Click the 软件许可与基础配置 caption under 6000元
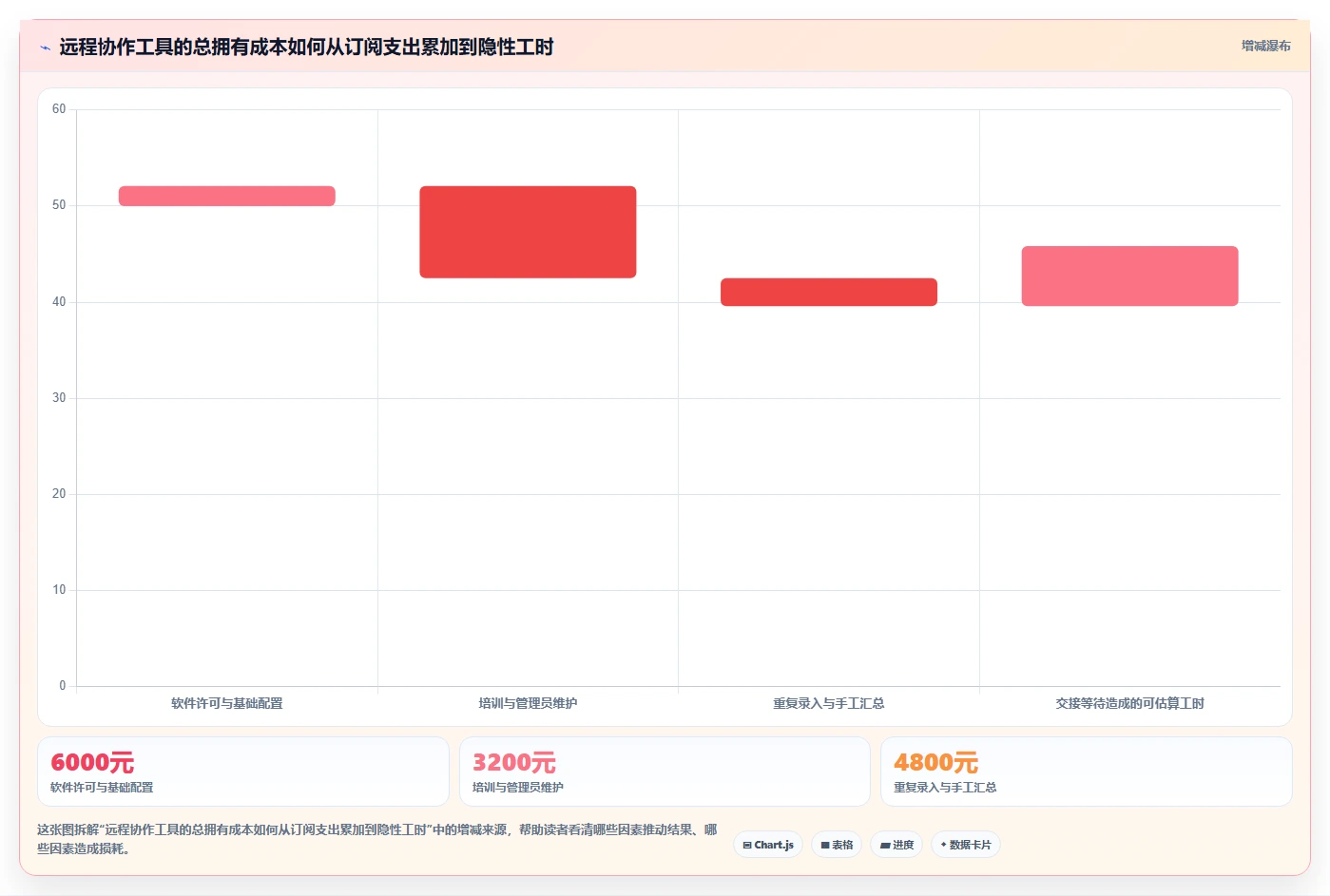Image resolution: width=1330 pixels, height=896 pixels. click(x=102, y=788)
